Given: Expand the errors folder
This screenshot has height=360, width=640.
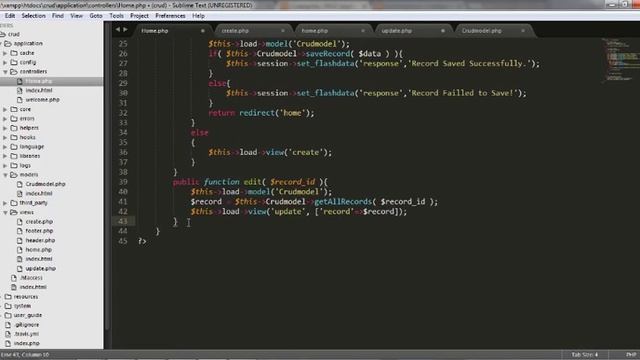Looking at the screenshot, I should coord(5,118).
